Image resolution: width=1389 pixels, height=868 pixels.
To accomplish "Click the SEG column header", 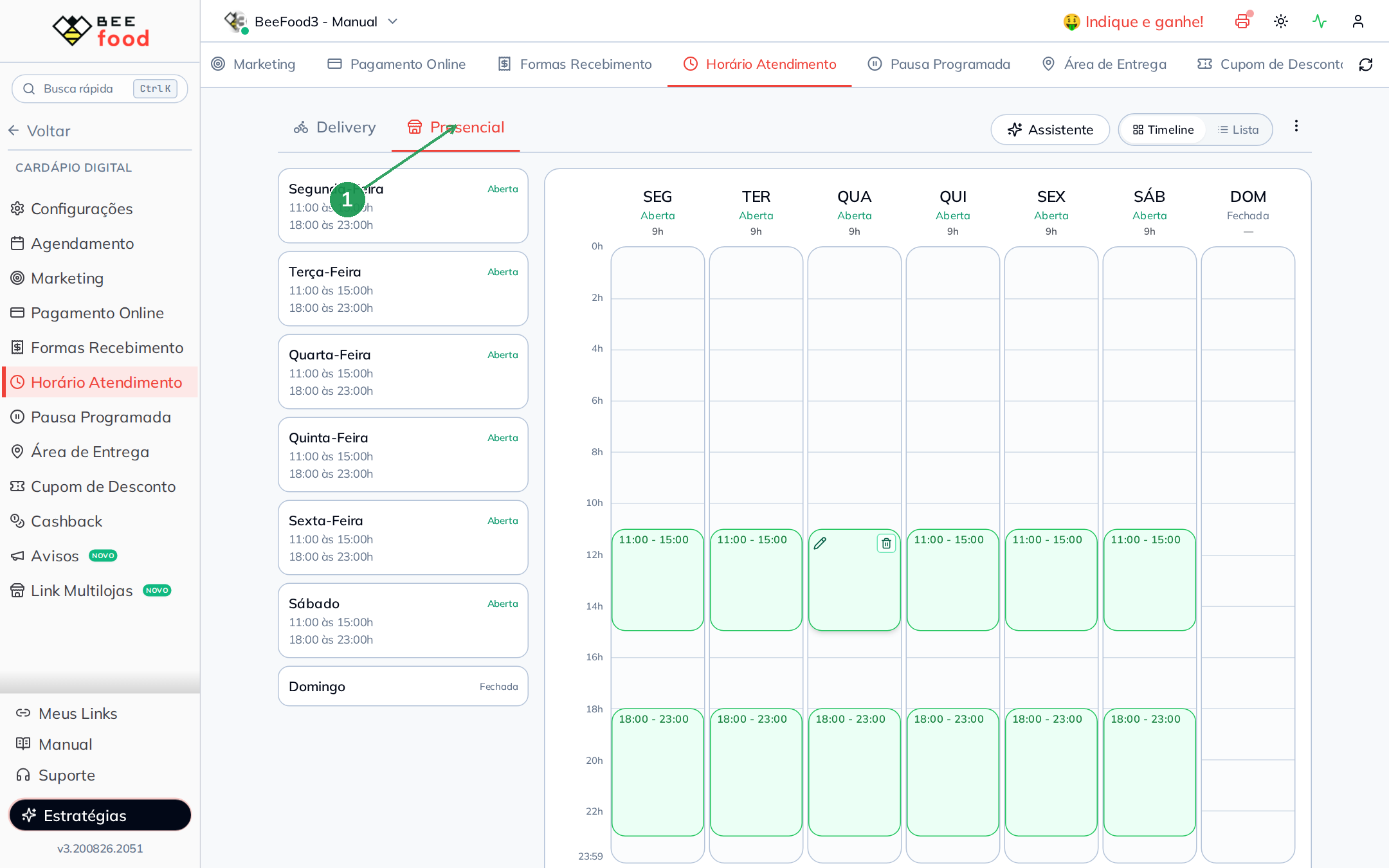I will 657,197.
